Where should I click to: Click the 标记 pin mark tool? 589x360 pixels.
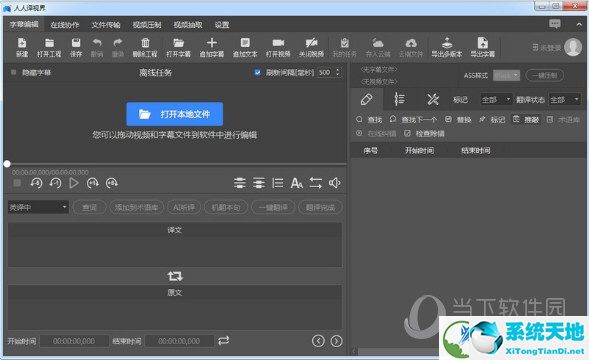click(492, 119)
